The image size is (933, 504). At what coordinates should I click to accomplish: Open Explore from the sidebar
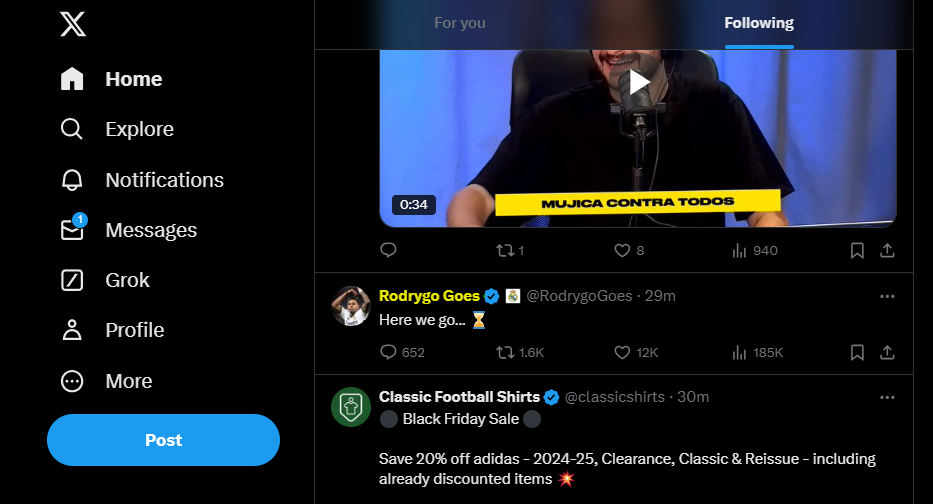pos(116,129)
